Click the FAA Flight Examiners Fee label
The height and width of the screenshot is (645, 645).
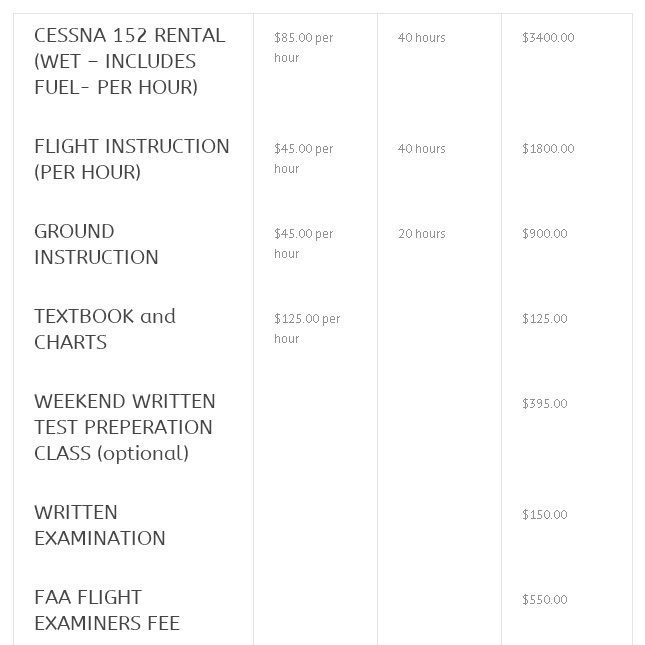(107, 610)
